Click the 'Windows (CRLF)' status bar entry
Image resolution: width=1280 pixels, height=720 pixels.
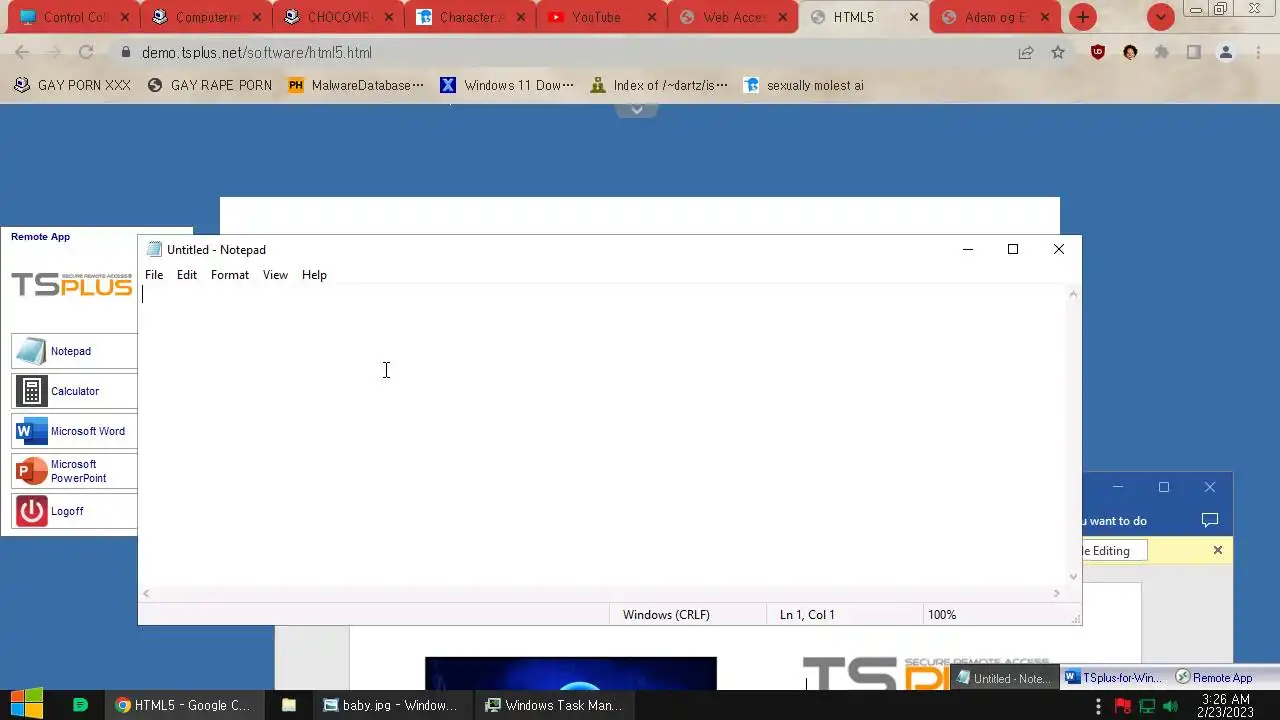pos(666,615)
